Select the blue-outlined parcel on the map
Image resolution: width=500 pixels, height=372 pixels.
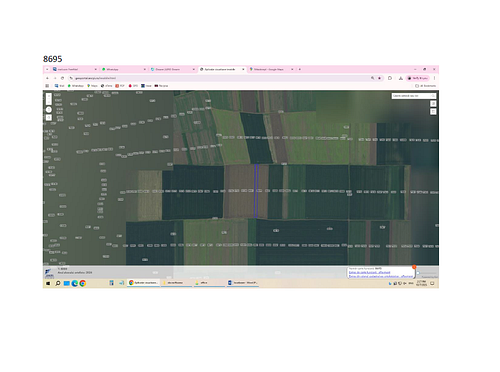(x=256, y=191)
